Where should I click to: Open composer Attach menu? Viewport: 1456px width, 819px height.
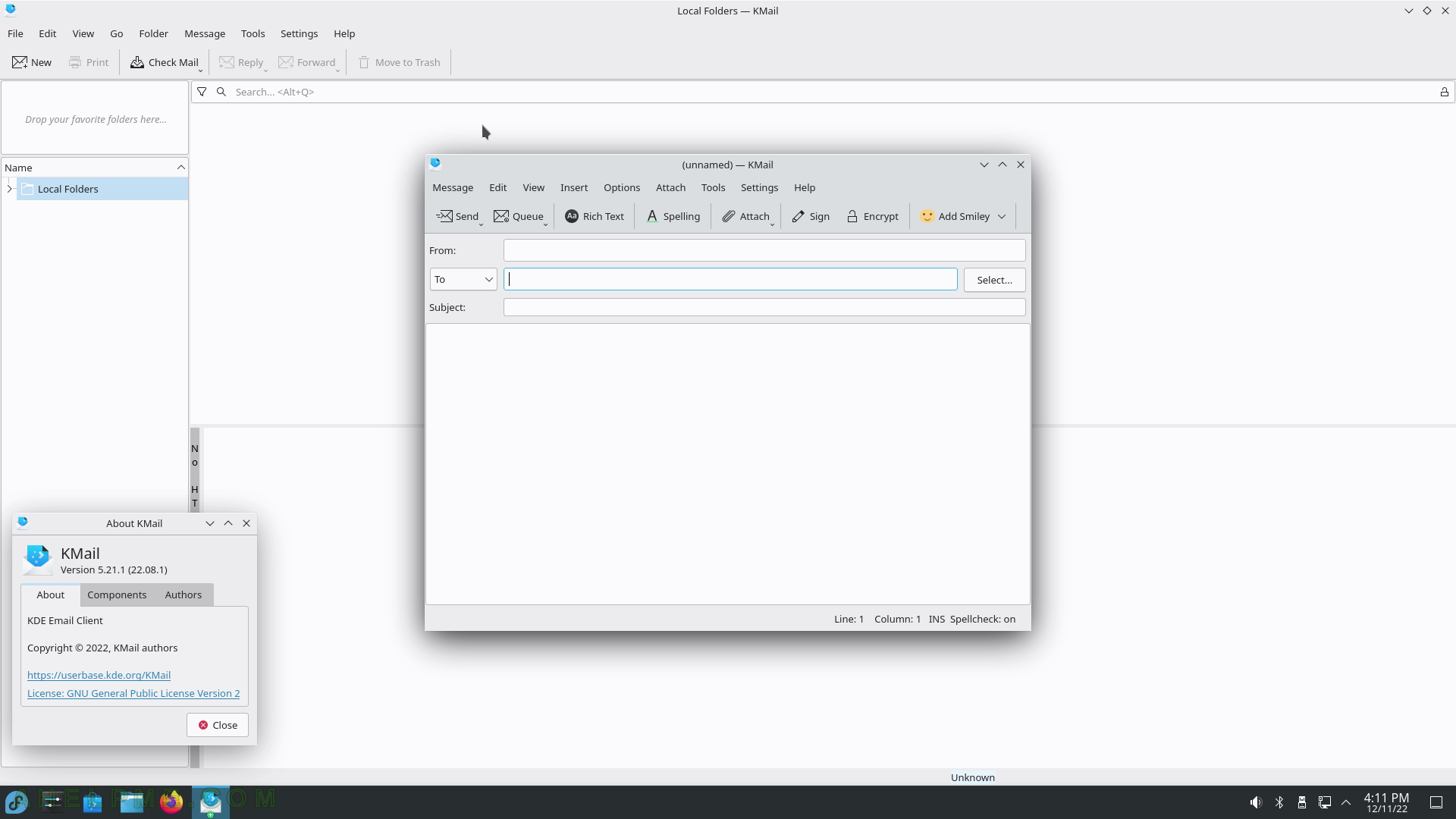click(670, 187)
